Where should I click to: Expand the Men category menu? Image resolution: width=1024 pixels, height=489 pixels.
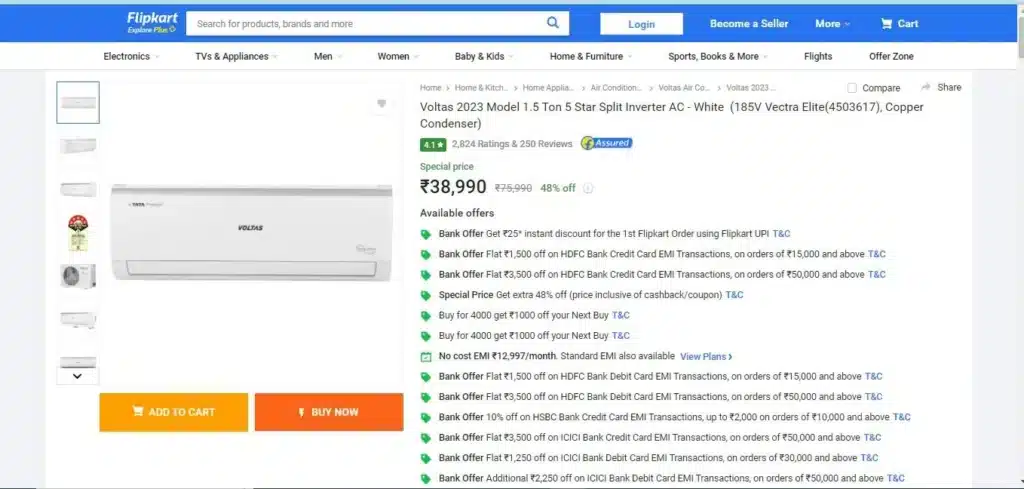[x=328, y=56]
